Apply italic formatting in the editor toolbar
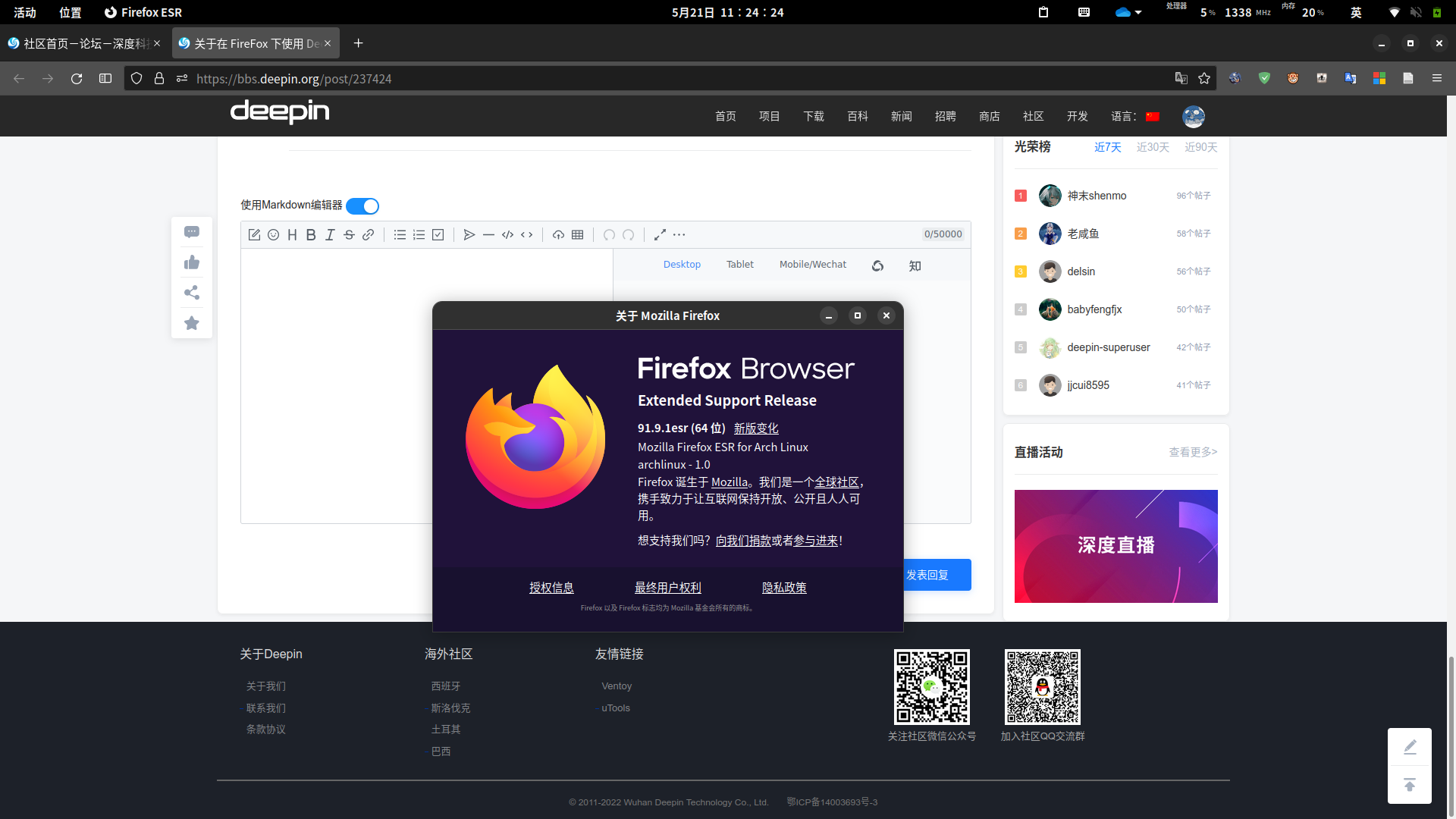The image size is (1456, 819). click(330, 234)
